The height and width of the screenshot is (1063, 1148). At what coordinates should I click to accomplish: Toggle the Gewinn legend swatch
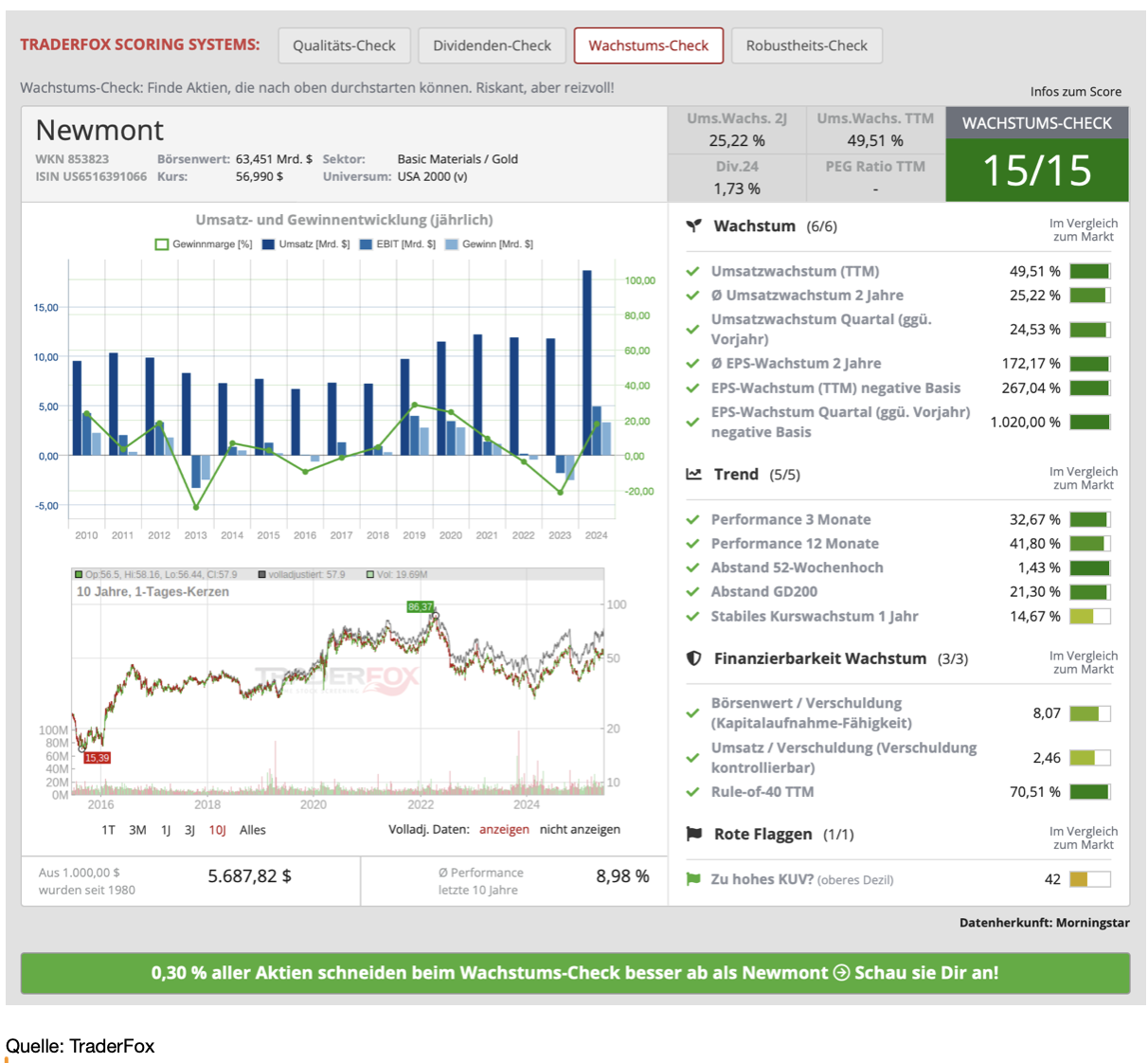point(452,244)
